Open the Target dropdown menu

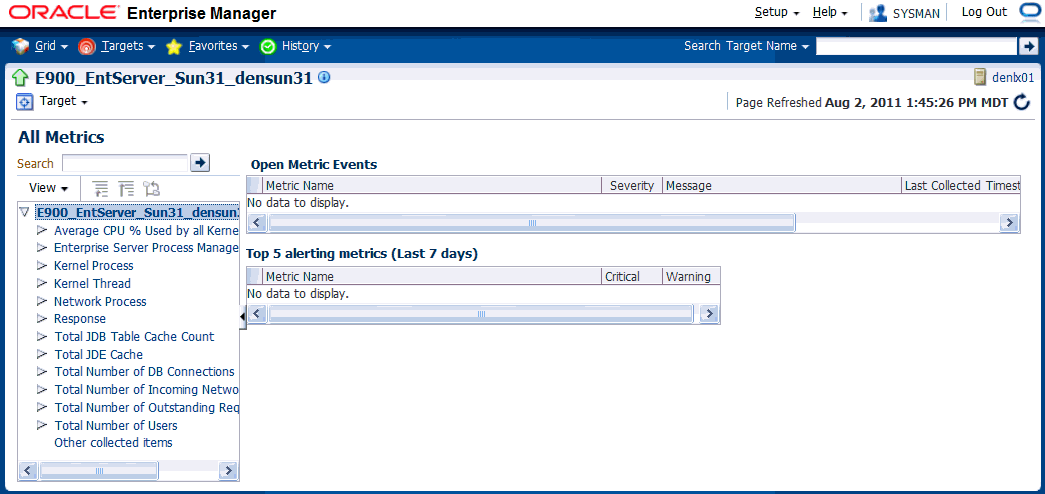[64, 101]
